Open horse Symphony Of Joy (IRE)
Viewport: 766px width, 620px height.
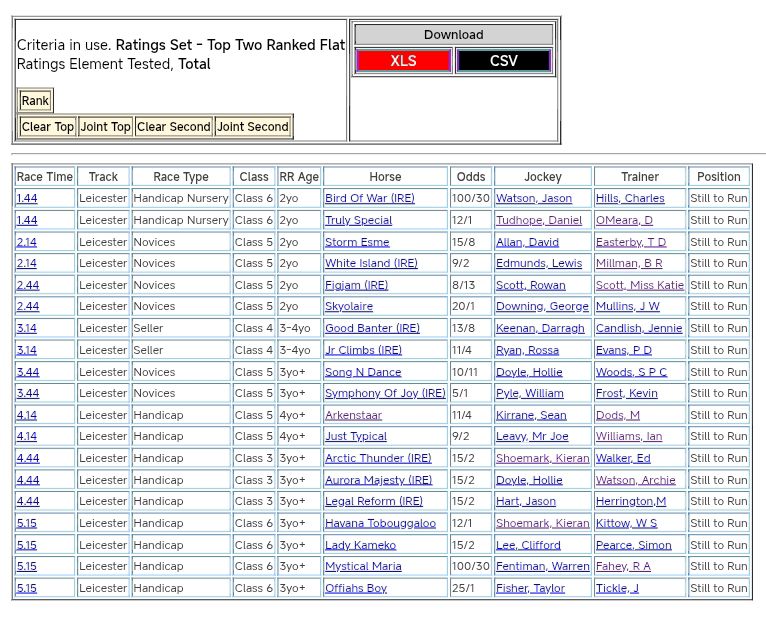(x=385, y=394)
